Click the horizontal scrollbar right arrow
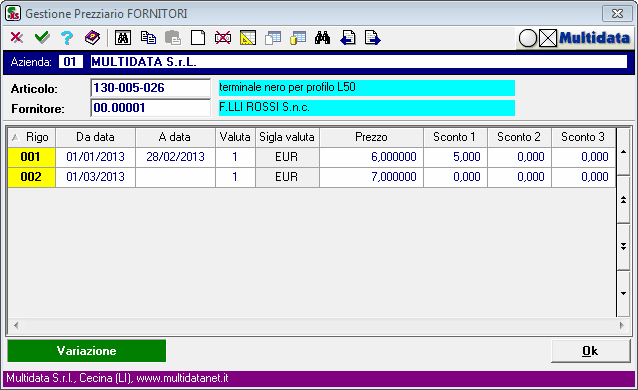Image resolution: width=638 pixels, height=390 pixels. click(622, 325)
